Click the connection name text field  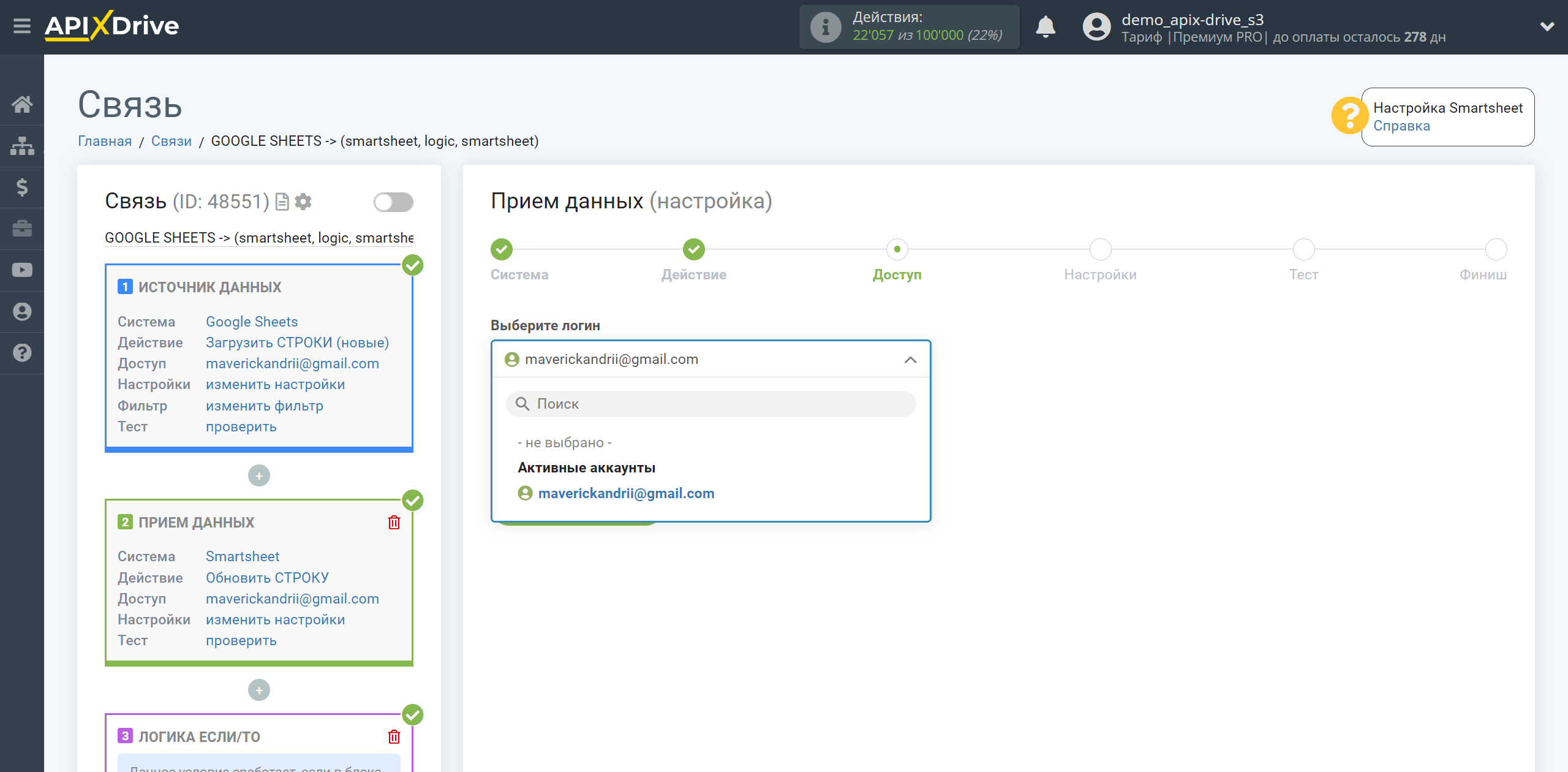tap(259, 238)
